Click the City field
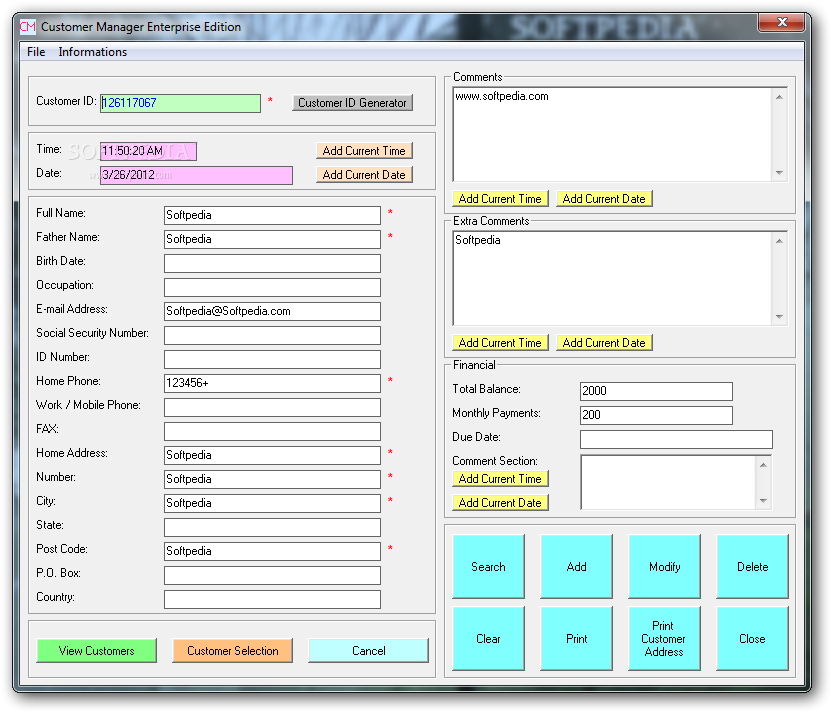 coord(272,503)
